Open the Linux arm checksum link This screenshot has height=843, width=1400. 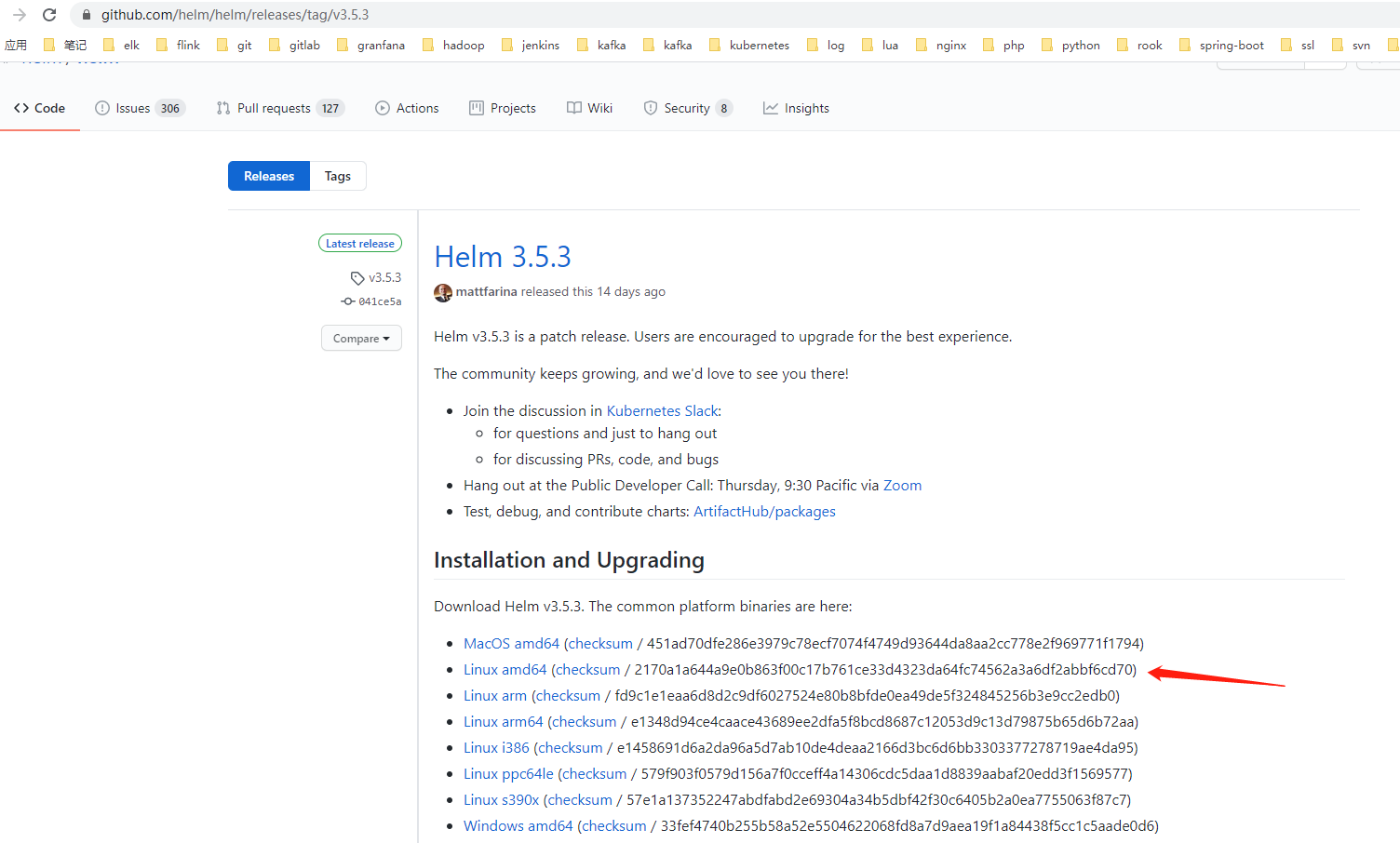tap(568, 695)
